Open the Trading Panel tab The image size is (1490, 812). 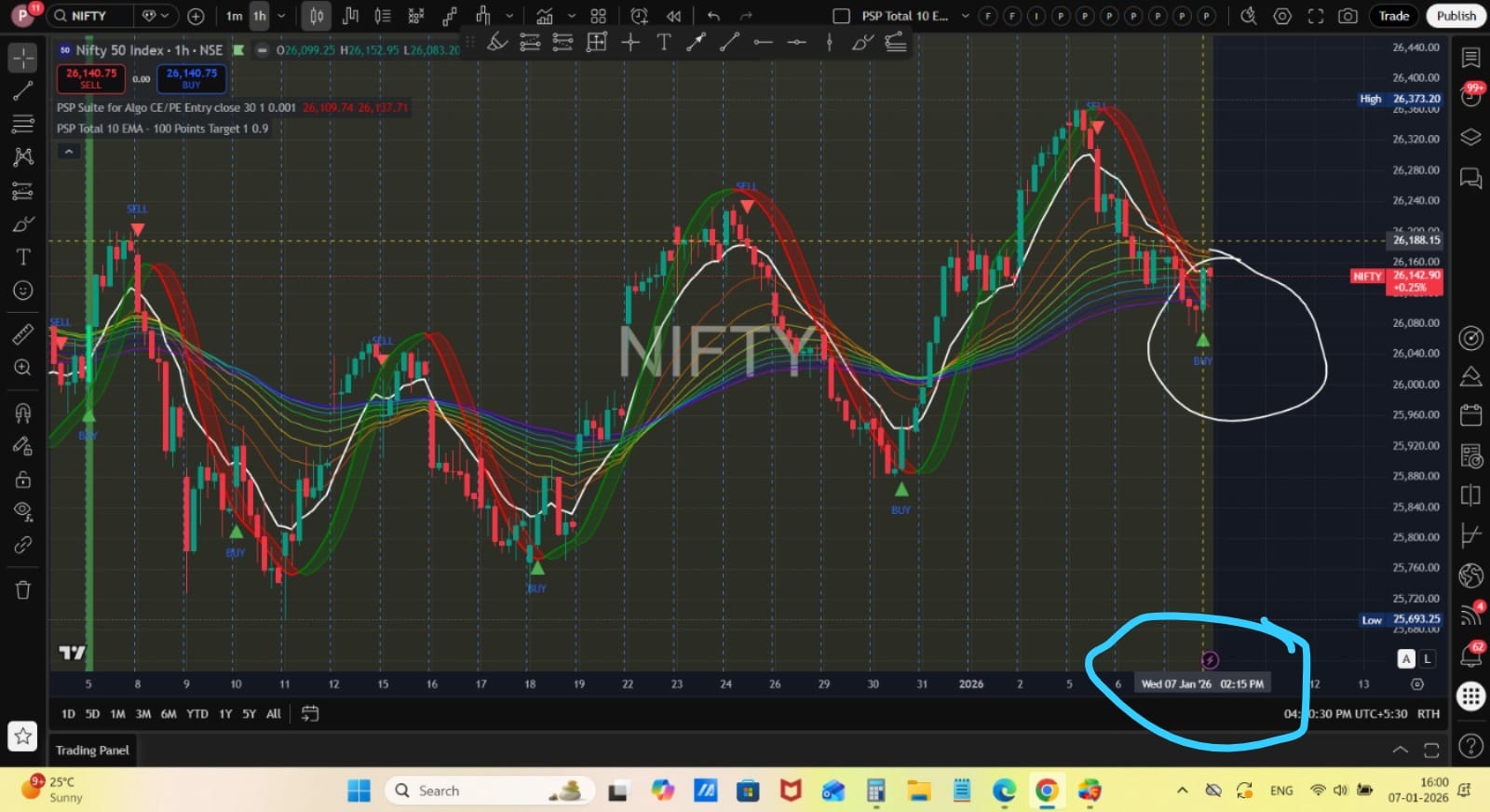coord(92,750)
